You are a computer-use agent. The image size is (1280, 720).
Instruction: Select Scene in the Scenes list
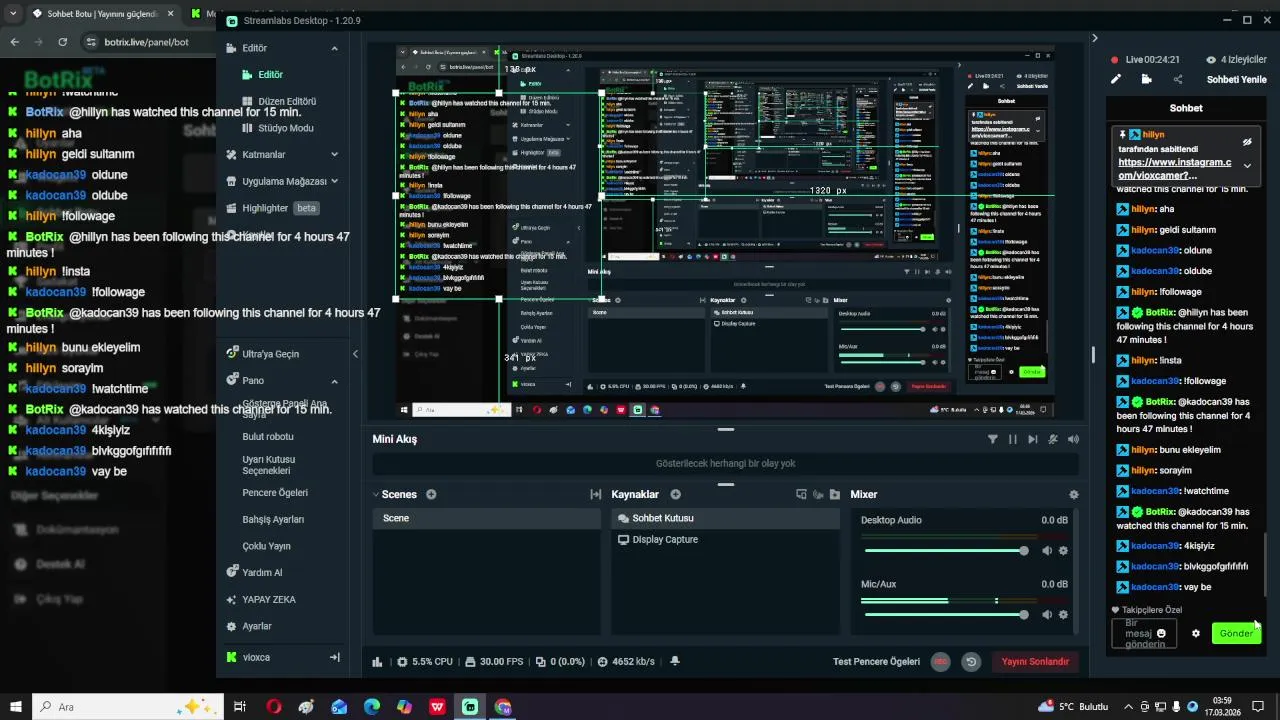(x=486, y=518)
